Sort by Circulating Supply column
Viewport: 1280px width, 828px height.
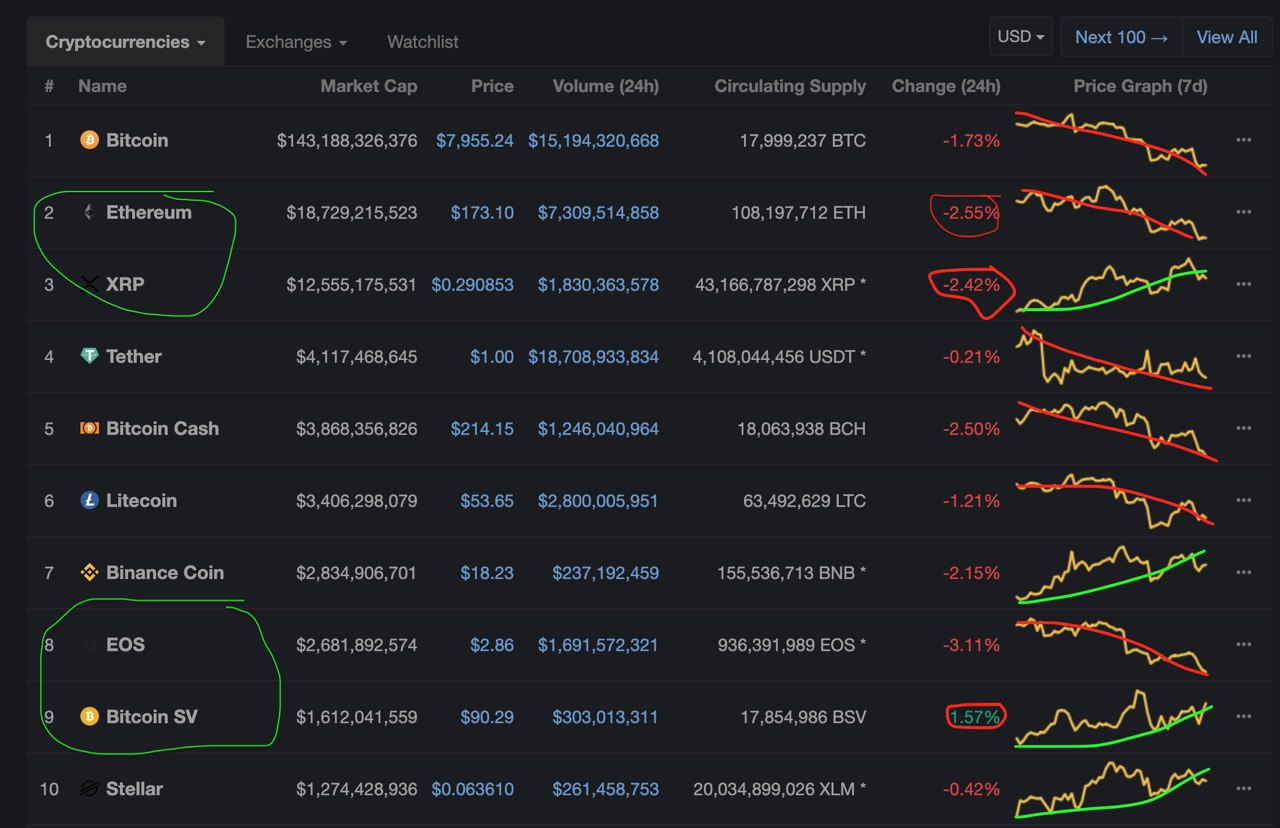click(790, 86)
